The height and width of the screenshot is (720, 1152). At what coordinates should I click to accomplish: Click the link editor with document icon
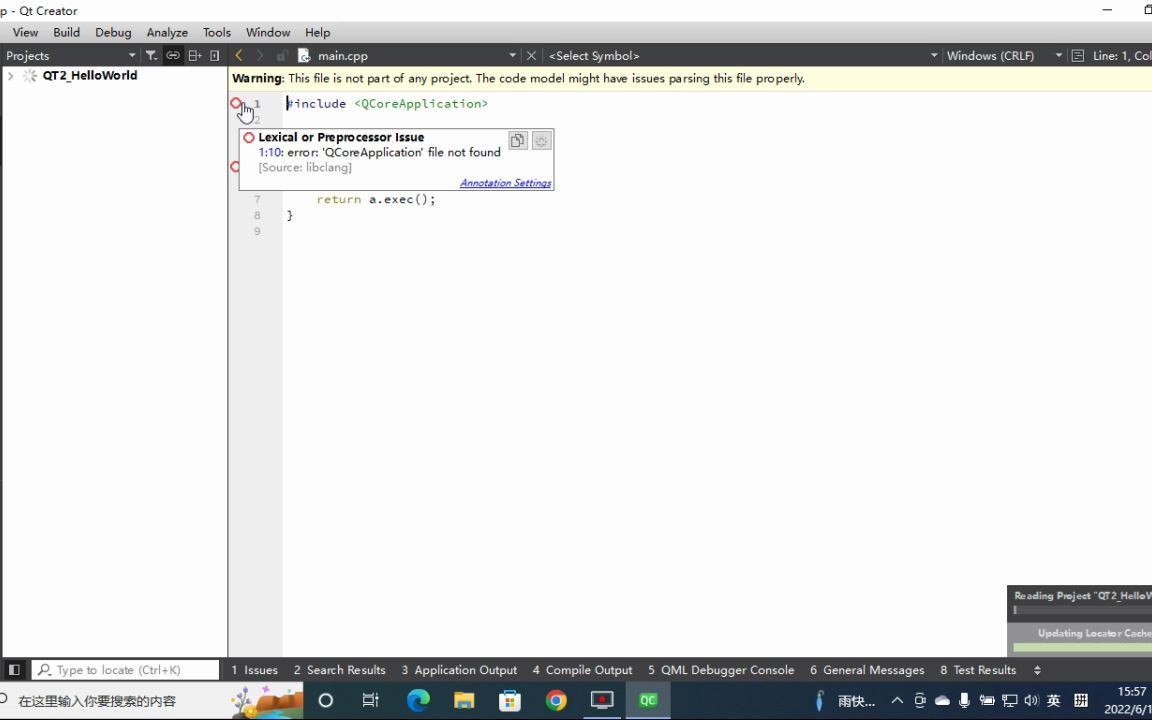click(173, 55)
